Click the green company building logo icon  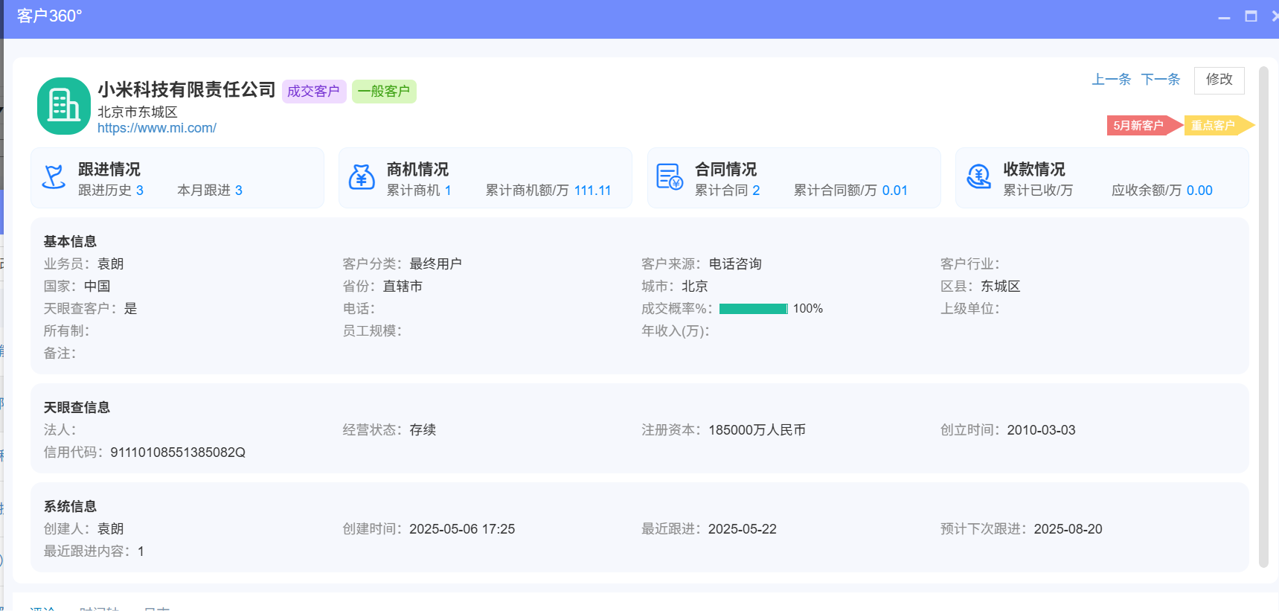point(63,105)
